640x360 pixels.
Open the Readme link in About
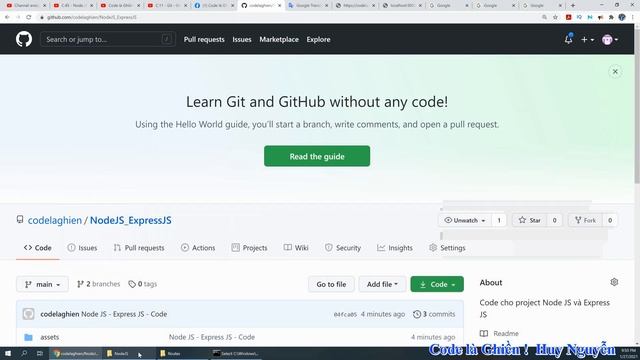(x=499, y=333)
